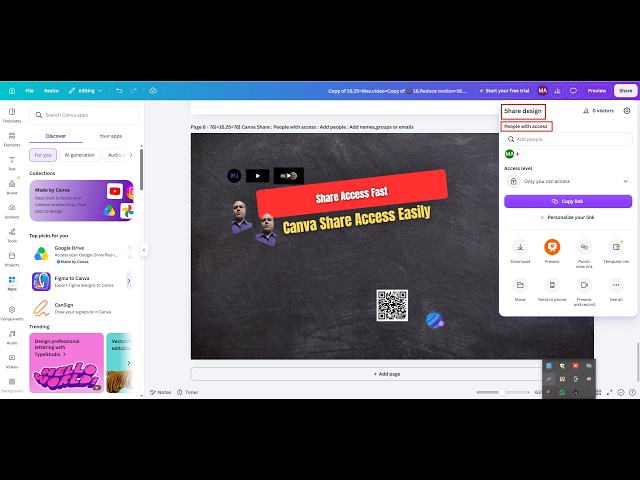
Task: Click the Preview button
Action: [x=597, y=91]
